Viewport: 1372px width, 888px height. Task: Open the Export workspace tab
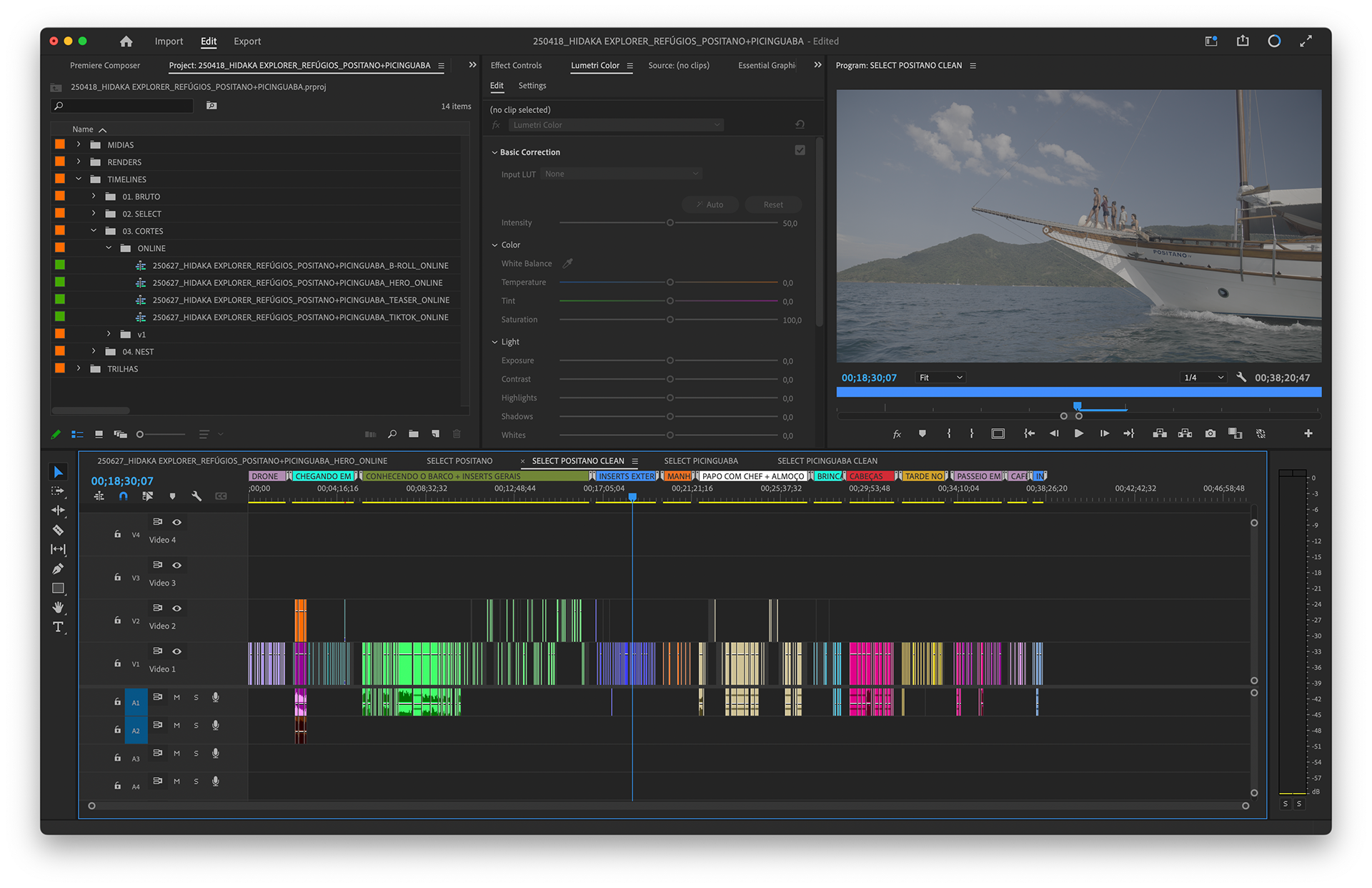click(247, 41)
